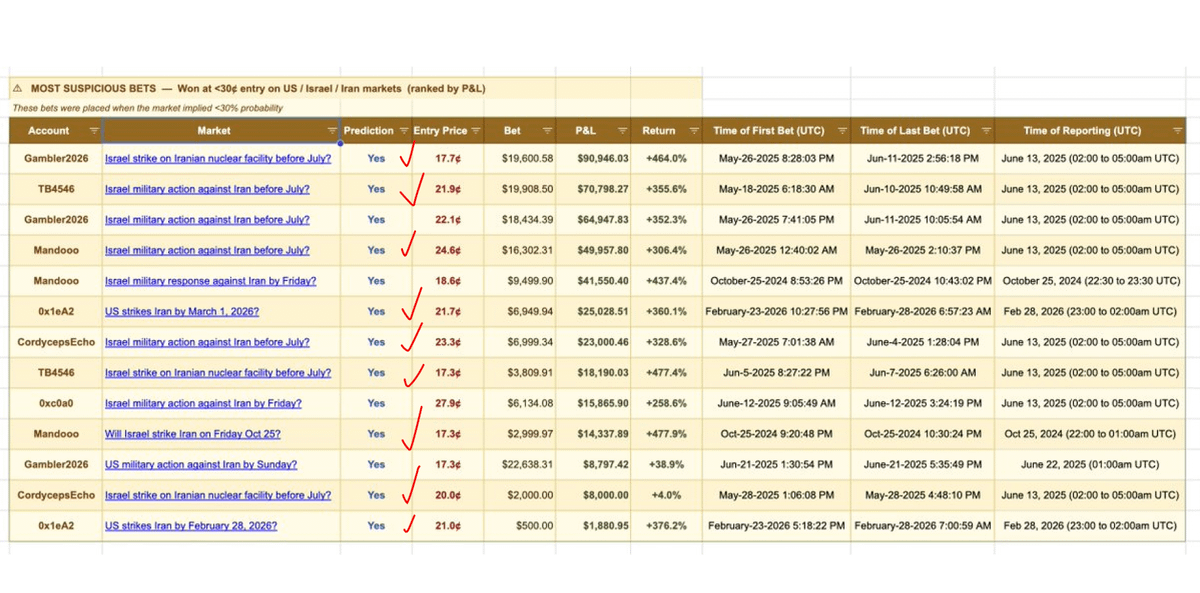The height and width of the screenshot is (593, 1200).
Task: Open Israel military action link in $18,434.39 row
Action: (x=207, y=219)
